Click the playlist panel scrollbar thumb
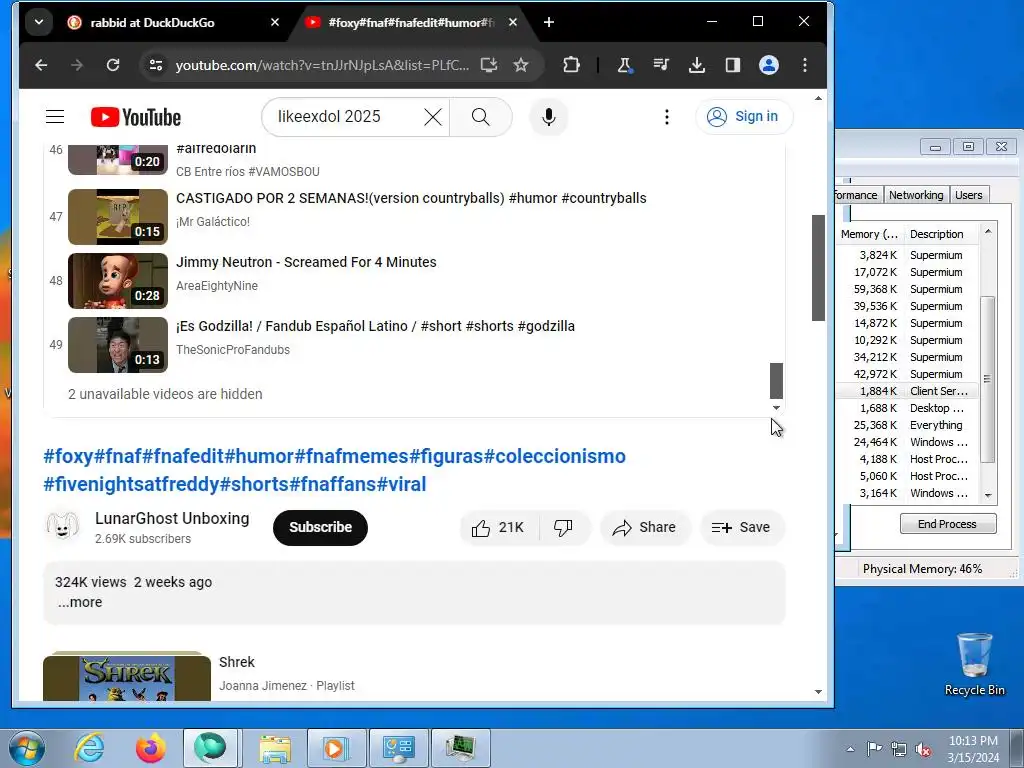Viewport: 1024px width, 768px height. pos(776,381)
